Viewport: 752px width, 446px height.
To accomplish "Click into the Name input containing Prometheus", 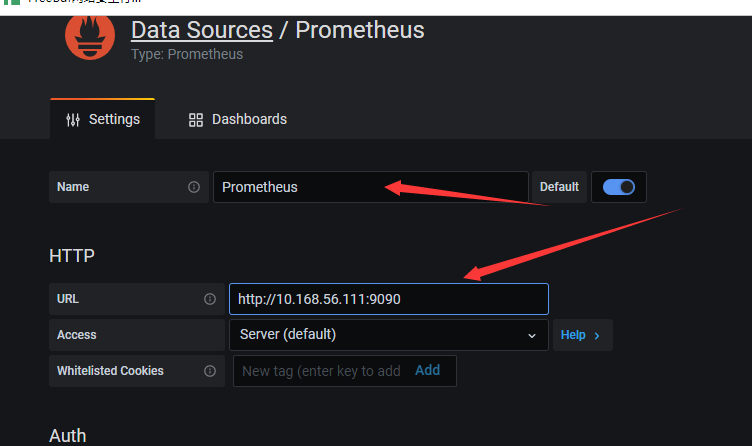I will pyautogui.click(x=371, y=187).
